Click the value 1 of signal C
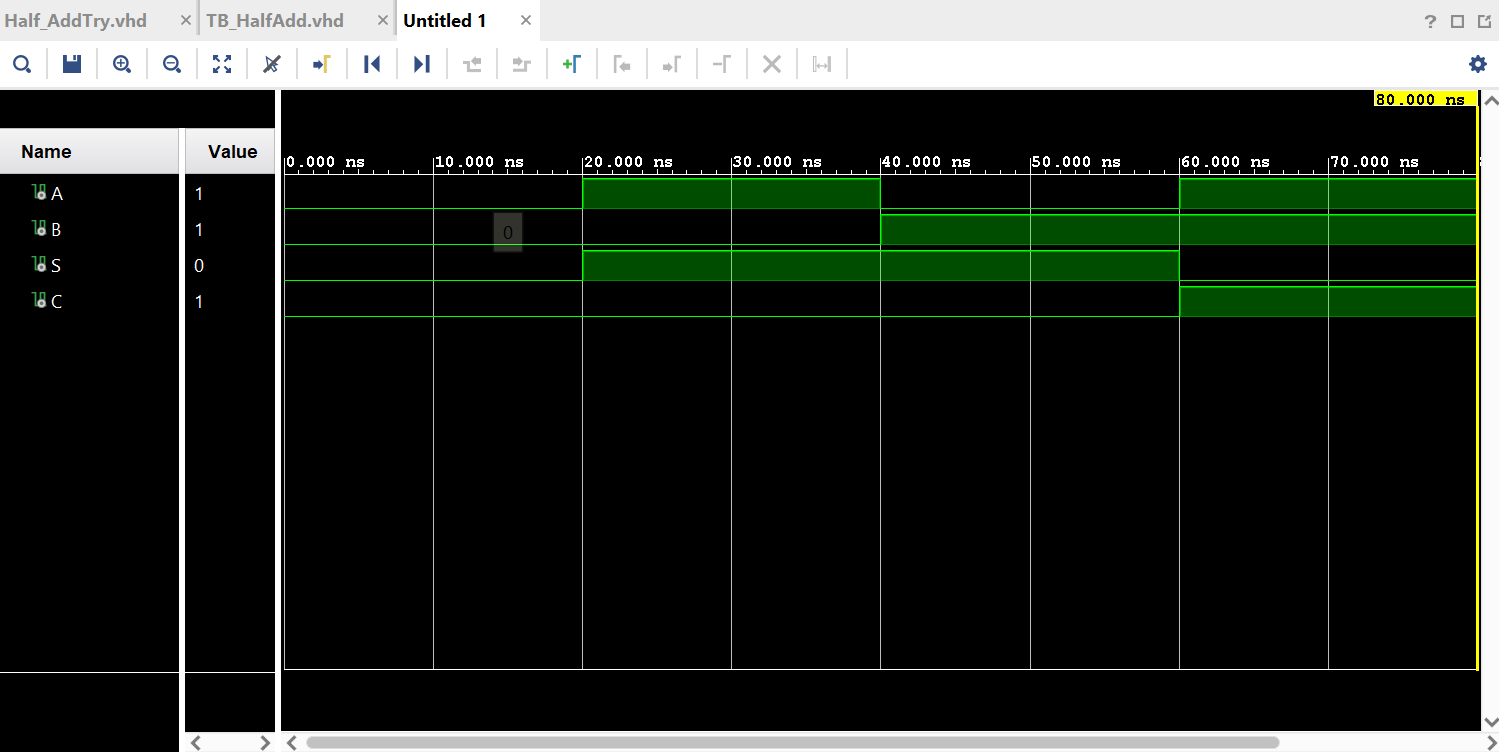This screenshot has height=752, width=1499. [x=199, y=302]
